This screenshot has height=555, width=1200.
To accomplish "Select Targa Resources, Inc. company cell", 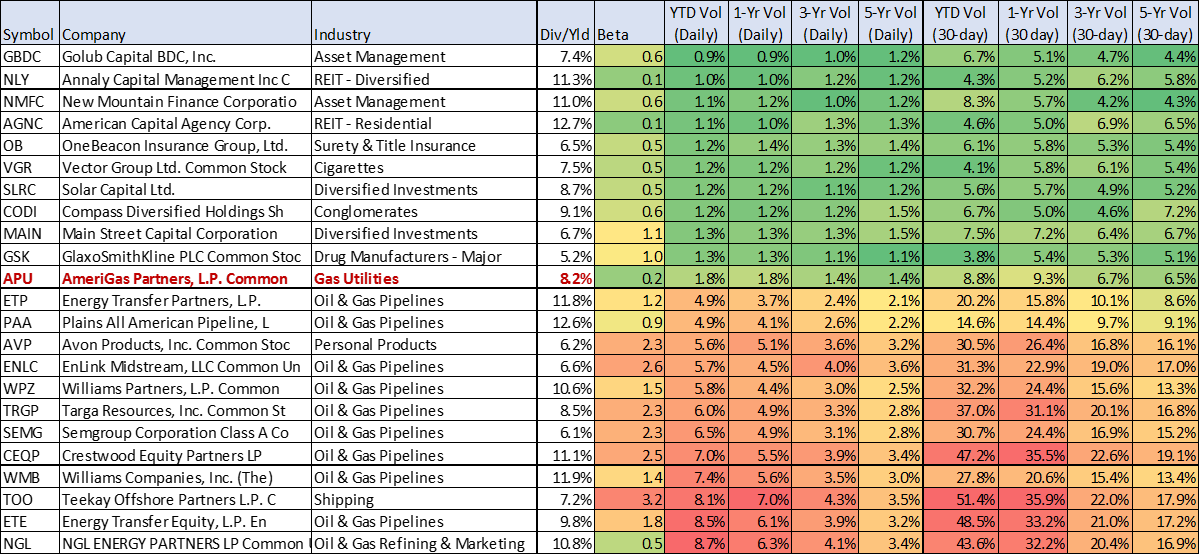I will click(185, 411).
